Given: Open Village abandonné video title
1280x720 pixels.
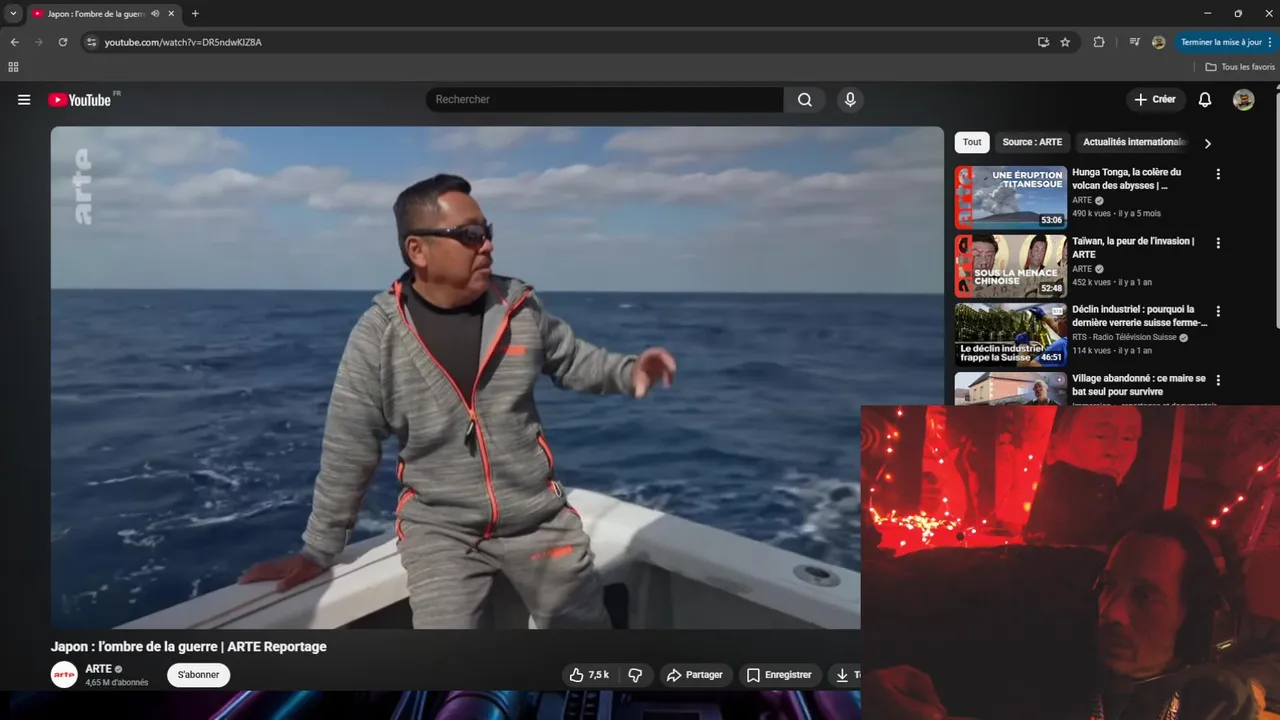Looking at the screenshot, I should point(1139,385).
